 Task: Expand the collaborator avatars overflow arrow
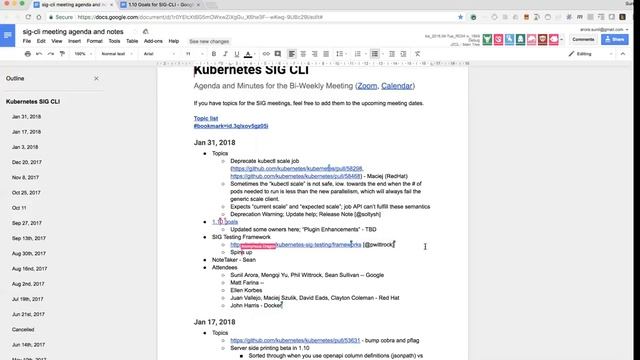coord(562,40)
